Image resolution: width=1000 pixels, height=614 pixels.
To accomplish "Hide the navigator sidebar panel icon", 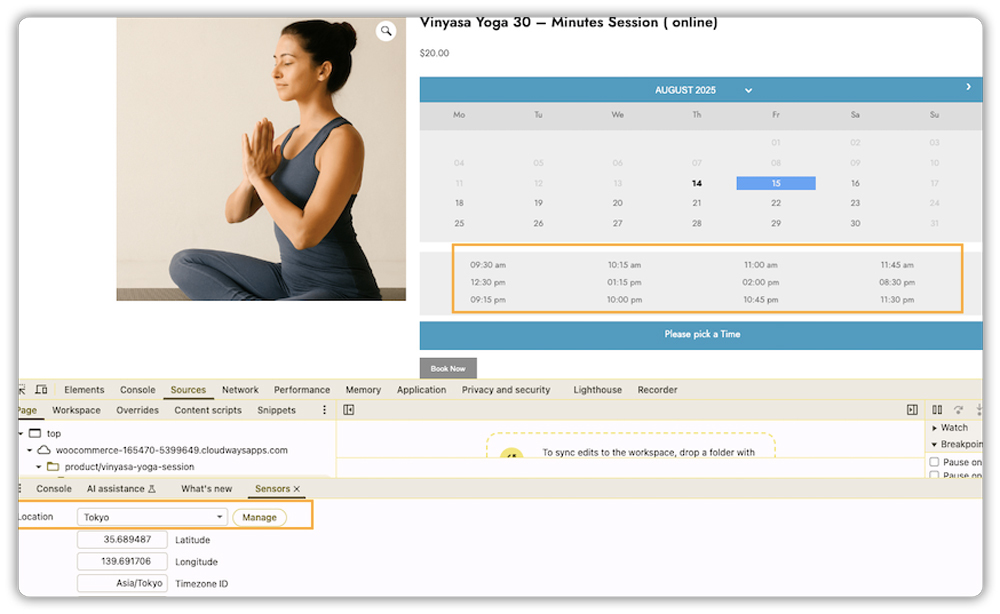I will [x=349, y=410].
